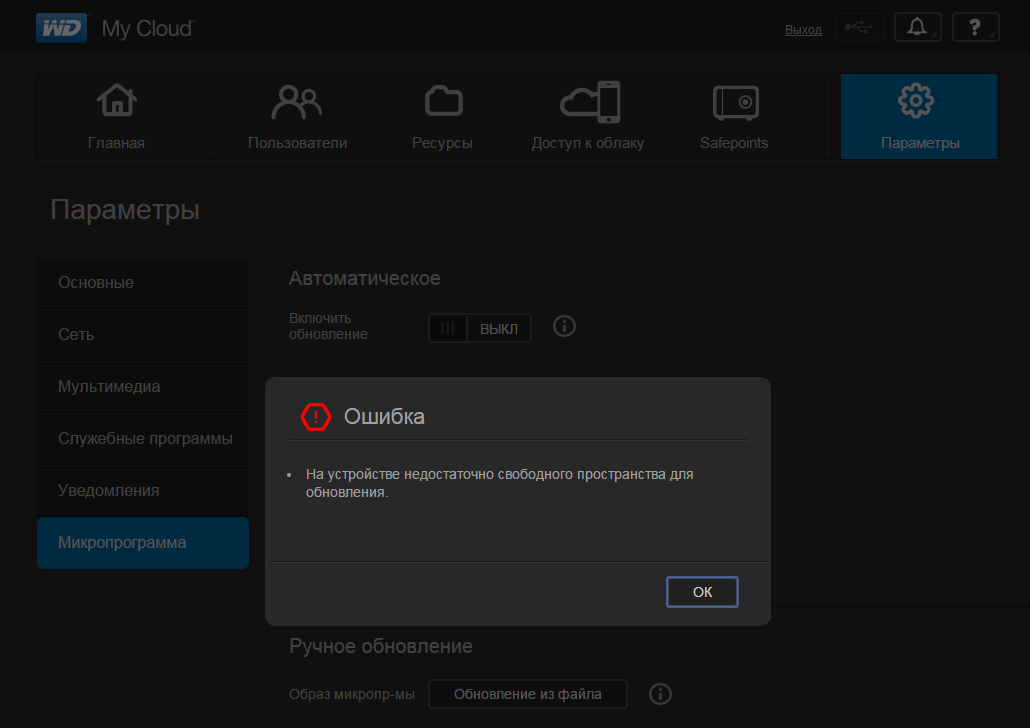Screen dimensions: 1030x728
Task: Select Основные in settings sidebar
Action: point(143,283)
